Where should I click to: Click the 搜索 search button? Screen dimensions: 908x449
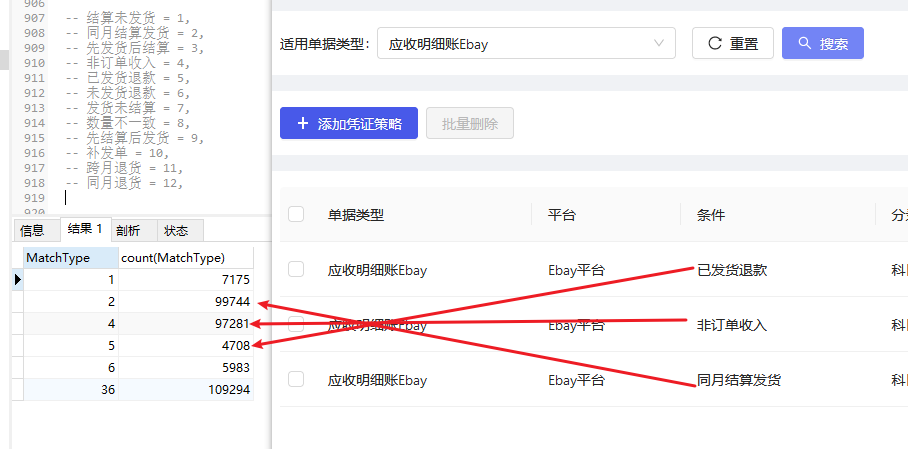(x=823, y=43)
